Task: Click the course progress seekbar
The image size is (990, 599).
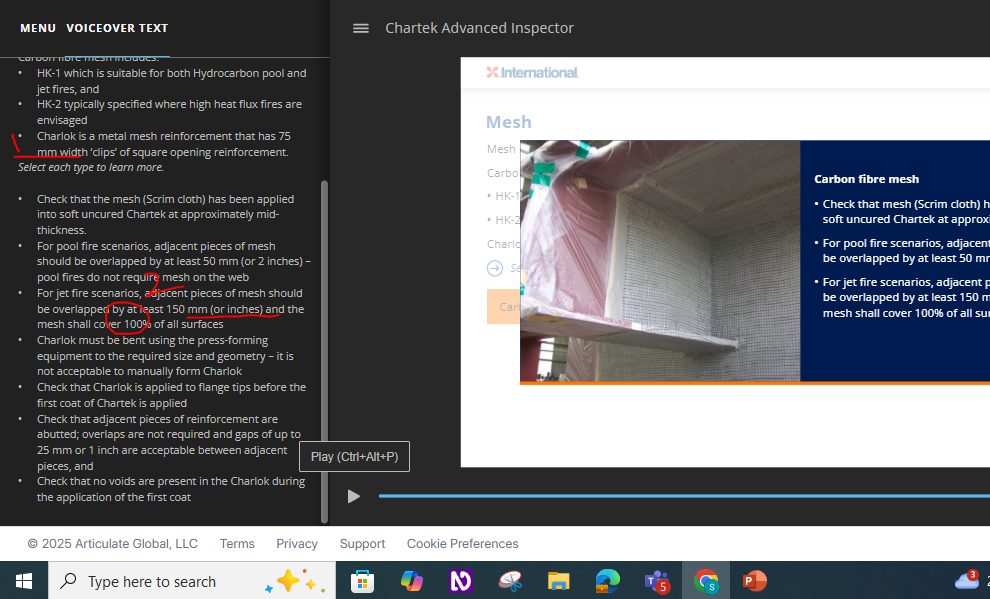Action: coord(680,496)
